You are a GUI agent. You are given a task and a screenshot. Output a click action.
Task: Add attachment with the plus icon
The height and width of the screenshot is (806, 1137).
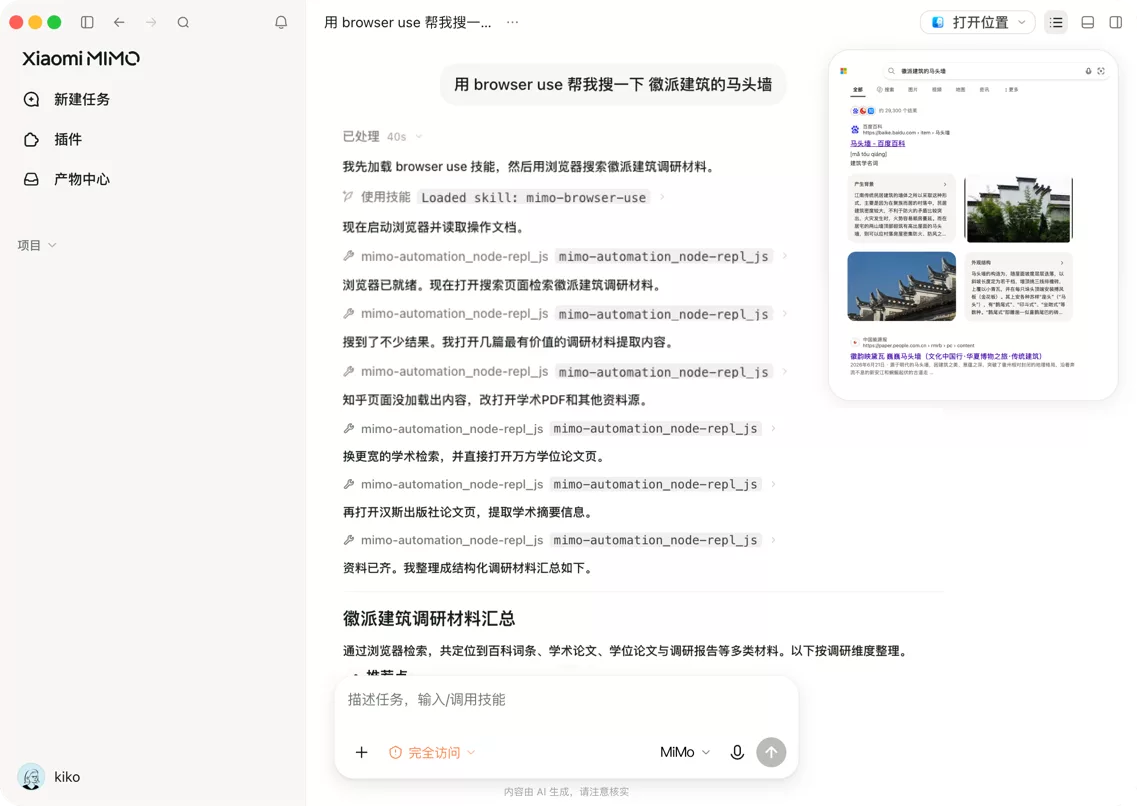click(x=361, y=752)
